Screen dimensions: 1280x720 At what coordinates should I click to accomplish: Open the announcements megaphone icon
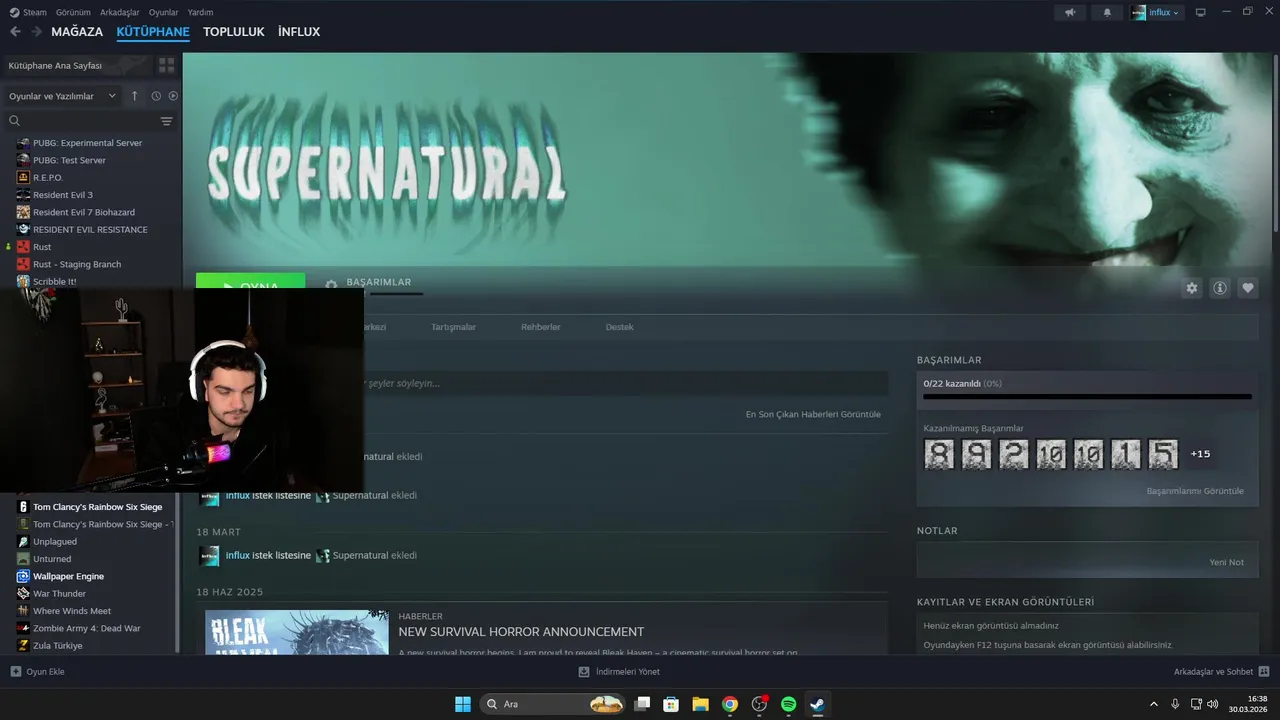(x=1070, y=12)
